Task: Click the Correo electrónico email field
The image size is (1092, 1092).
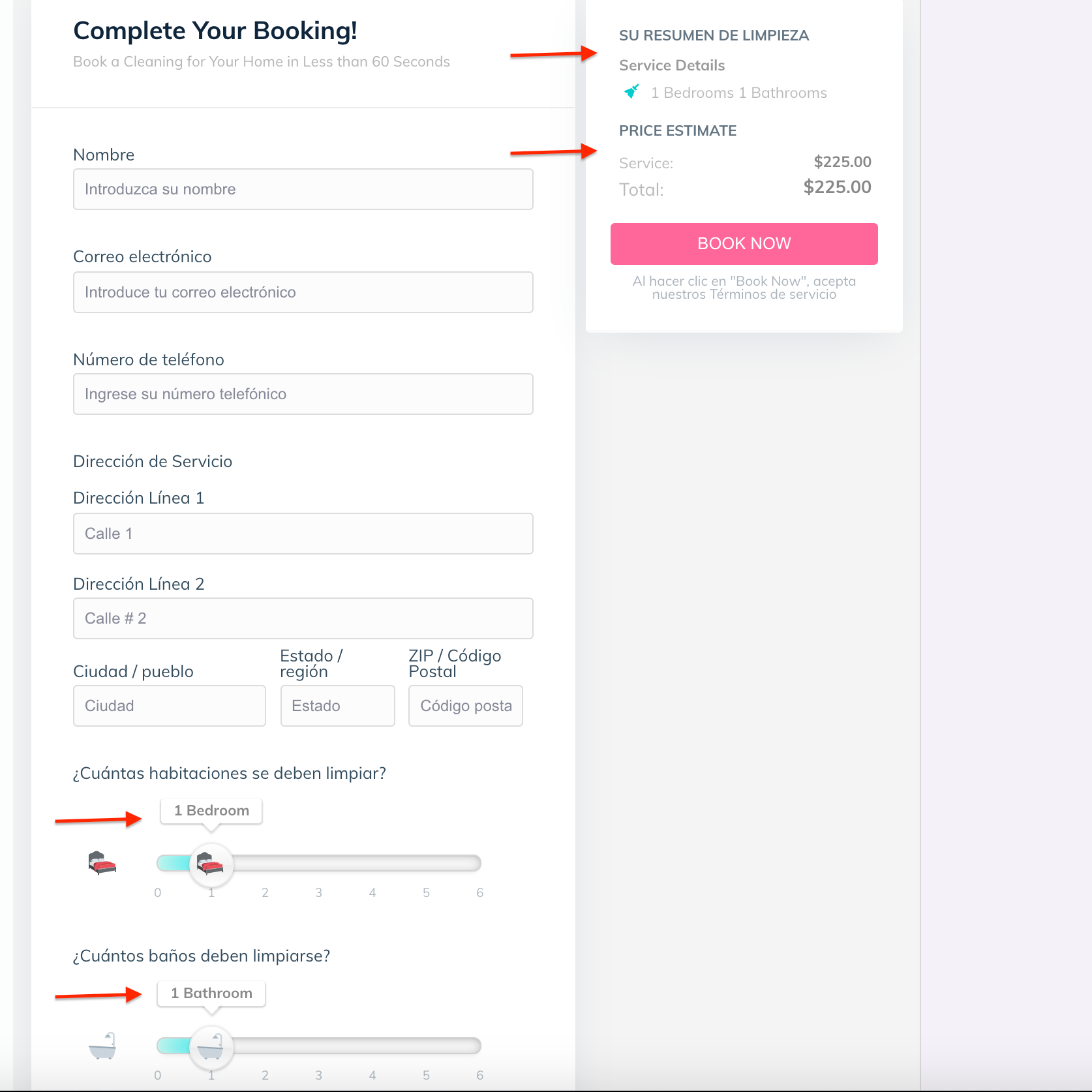Action: pos(303,292)
